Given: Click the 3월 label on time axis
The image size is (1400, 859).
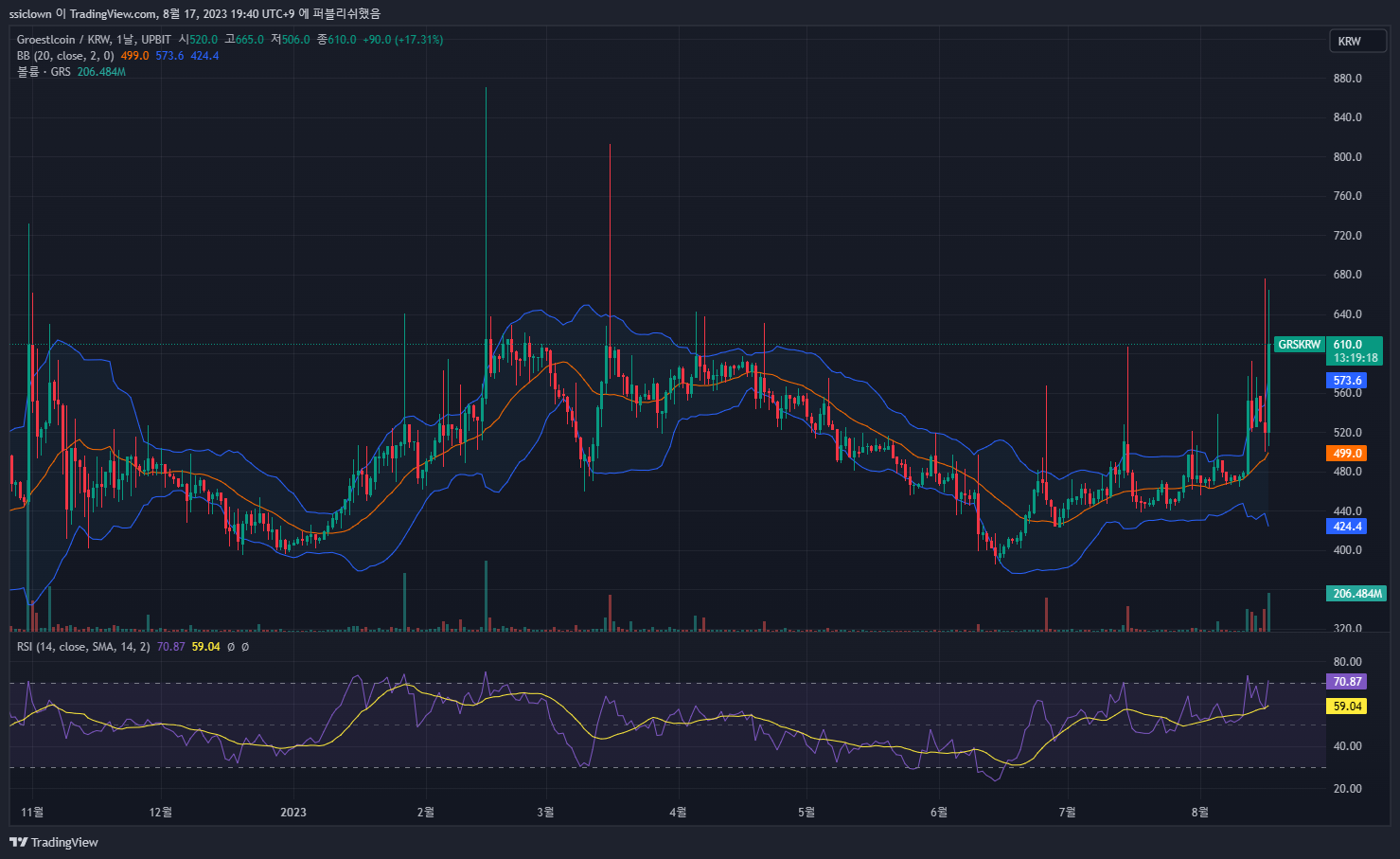Looking at the screenshot, I should (x=545, y=812).
